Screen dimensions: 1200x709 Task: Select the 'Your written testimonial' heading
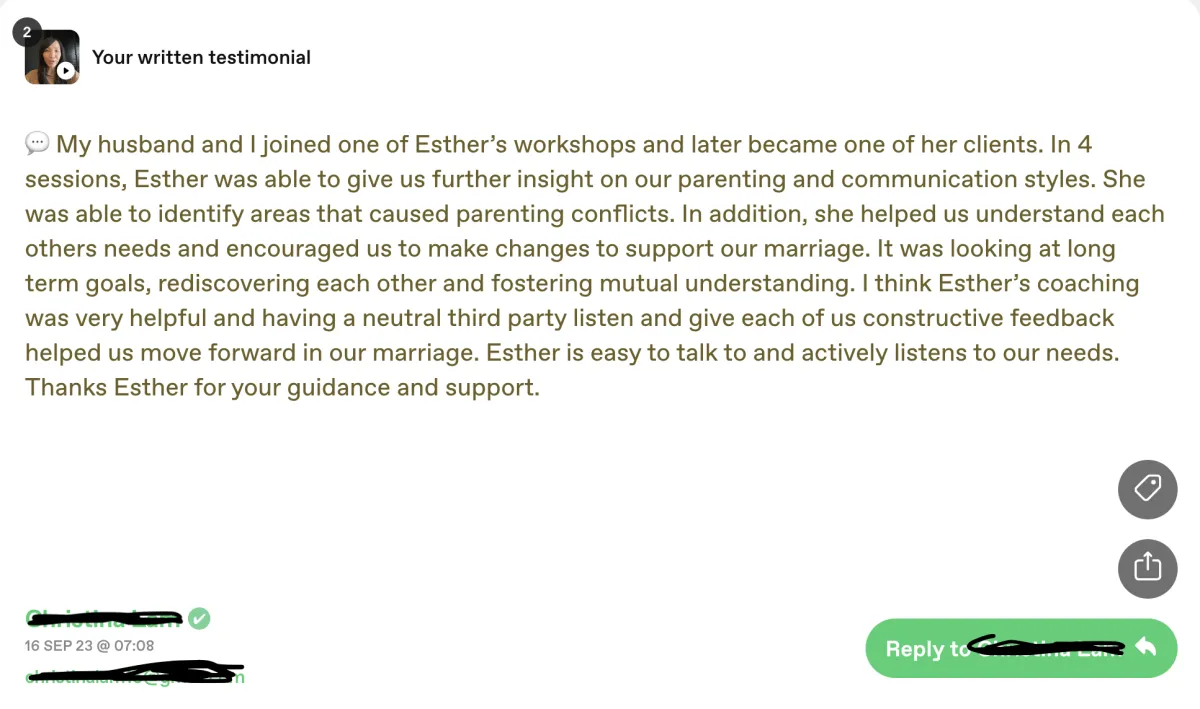(x=201, y=58)
